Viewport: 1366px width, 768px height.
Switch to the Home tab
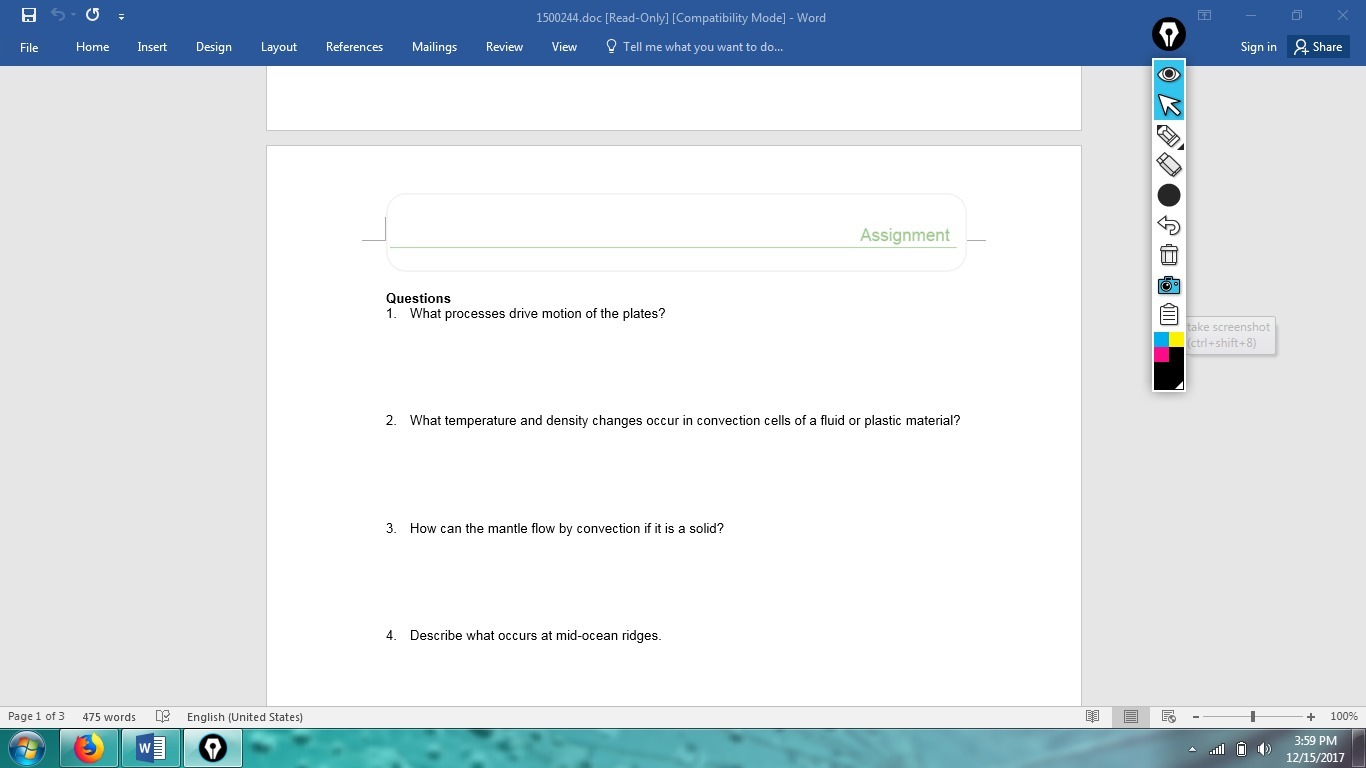[x=92, y=47]
